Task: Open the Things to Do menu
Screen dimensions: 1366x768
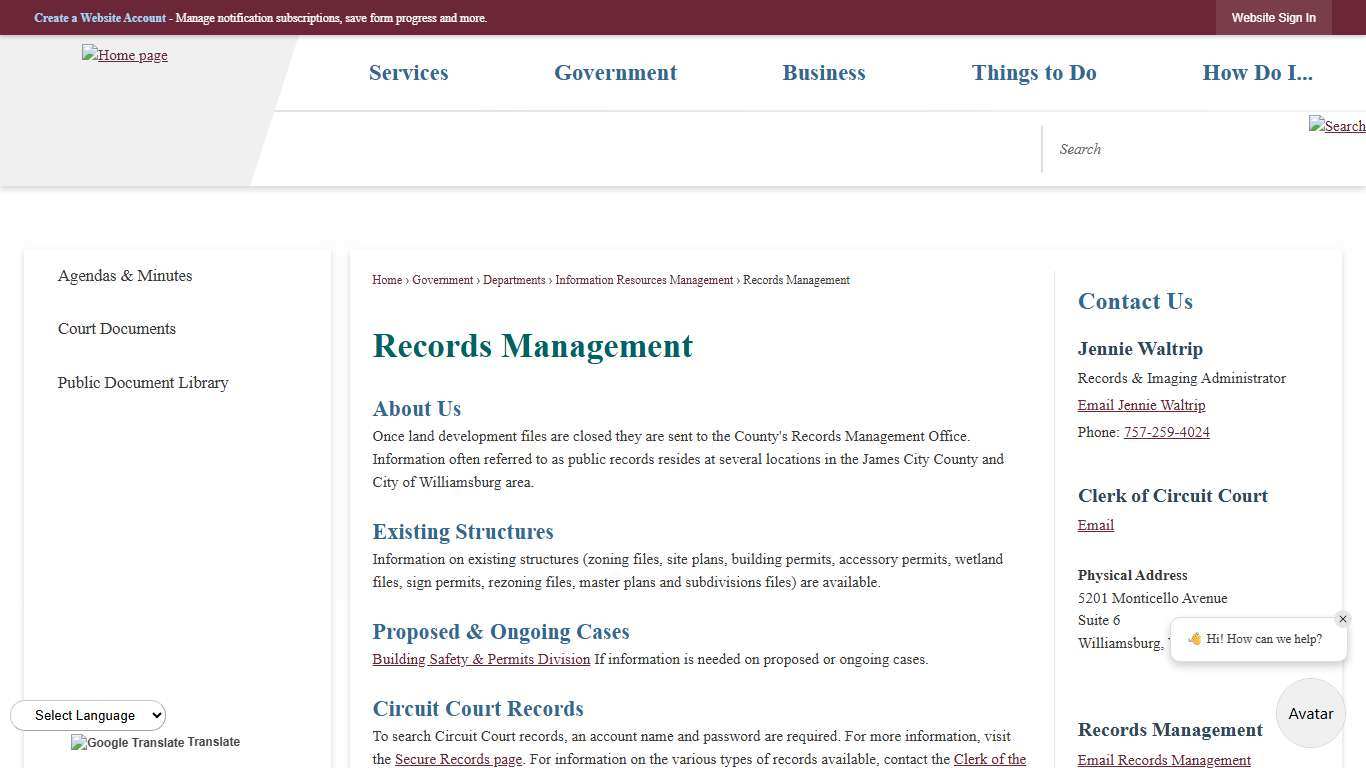Action: (x=1034, y=73)
